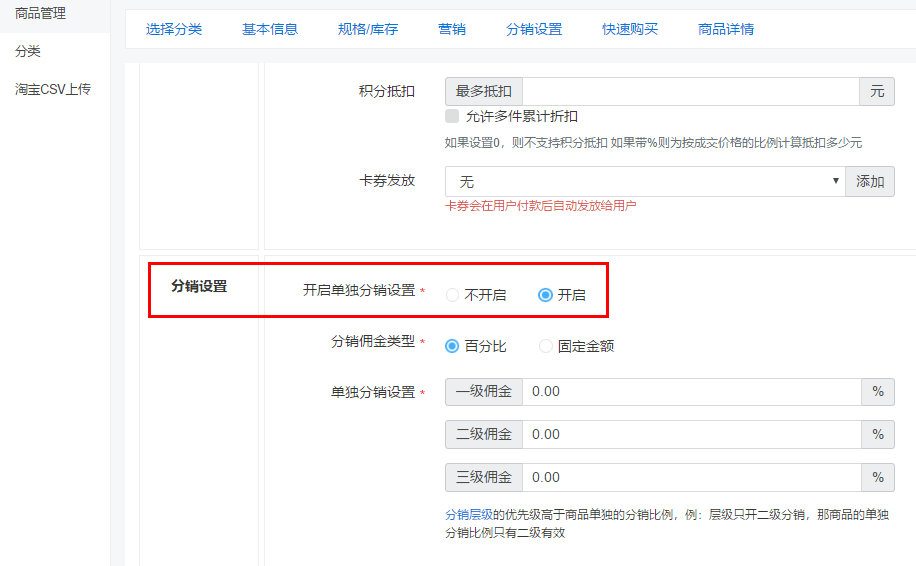Open the 选择分类 tab
The width and height of the screenshot is (916, 566).
click(x=174, y=29)
